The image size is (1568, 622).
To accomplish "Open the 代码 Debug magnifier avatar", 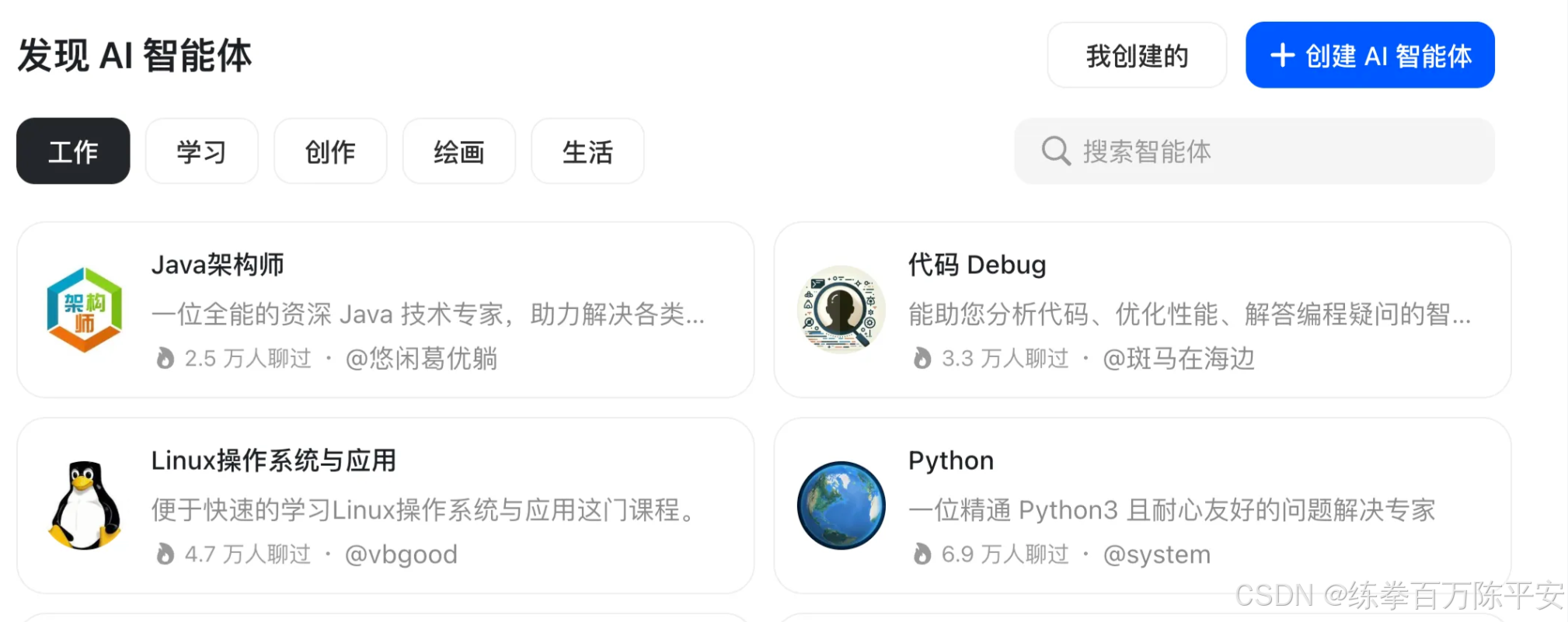I will tap(841, 310).
